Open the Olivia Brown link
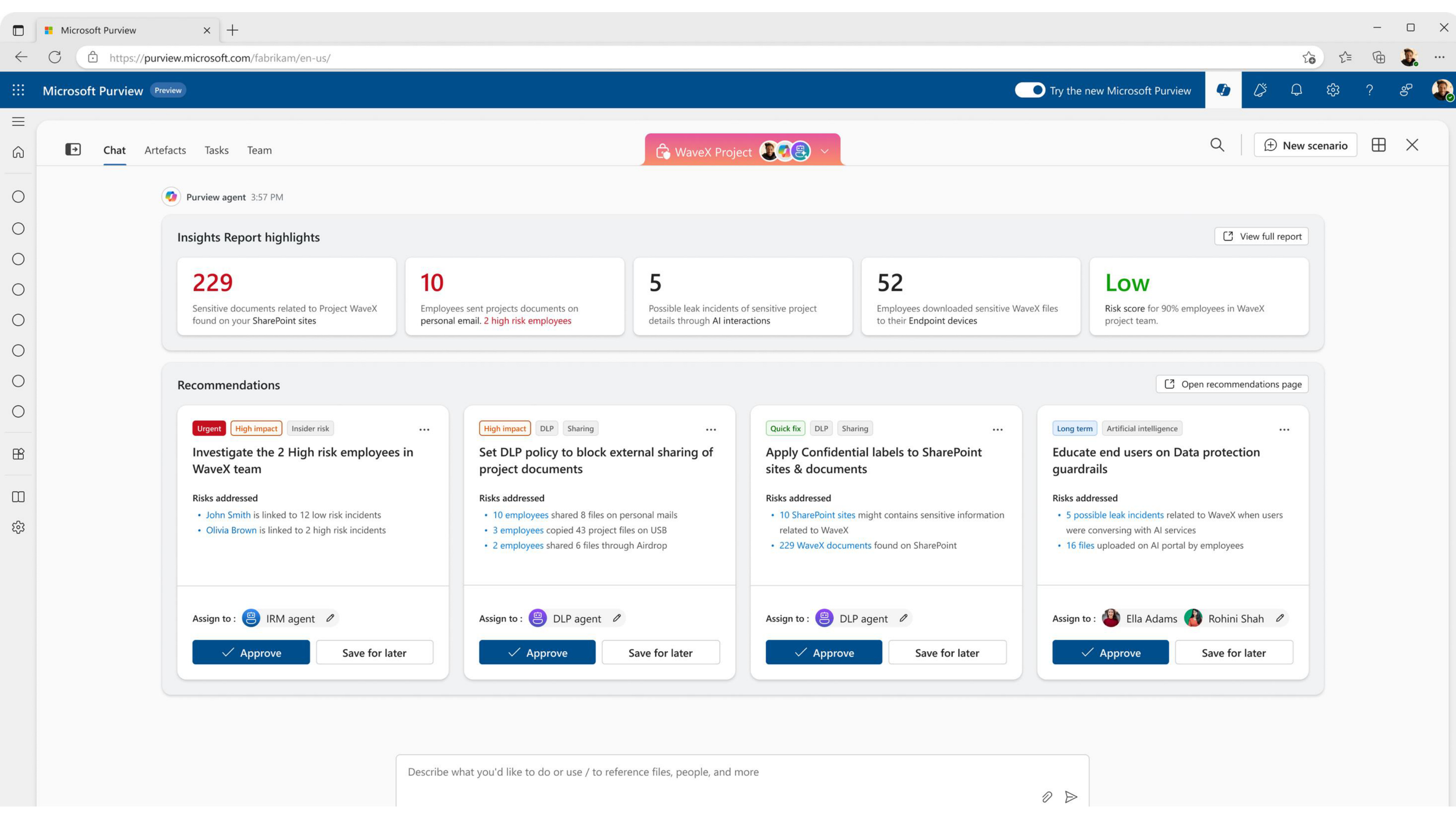 point(231,530)
